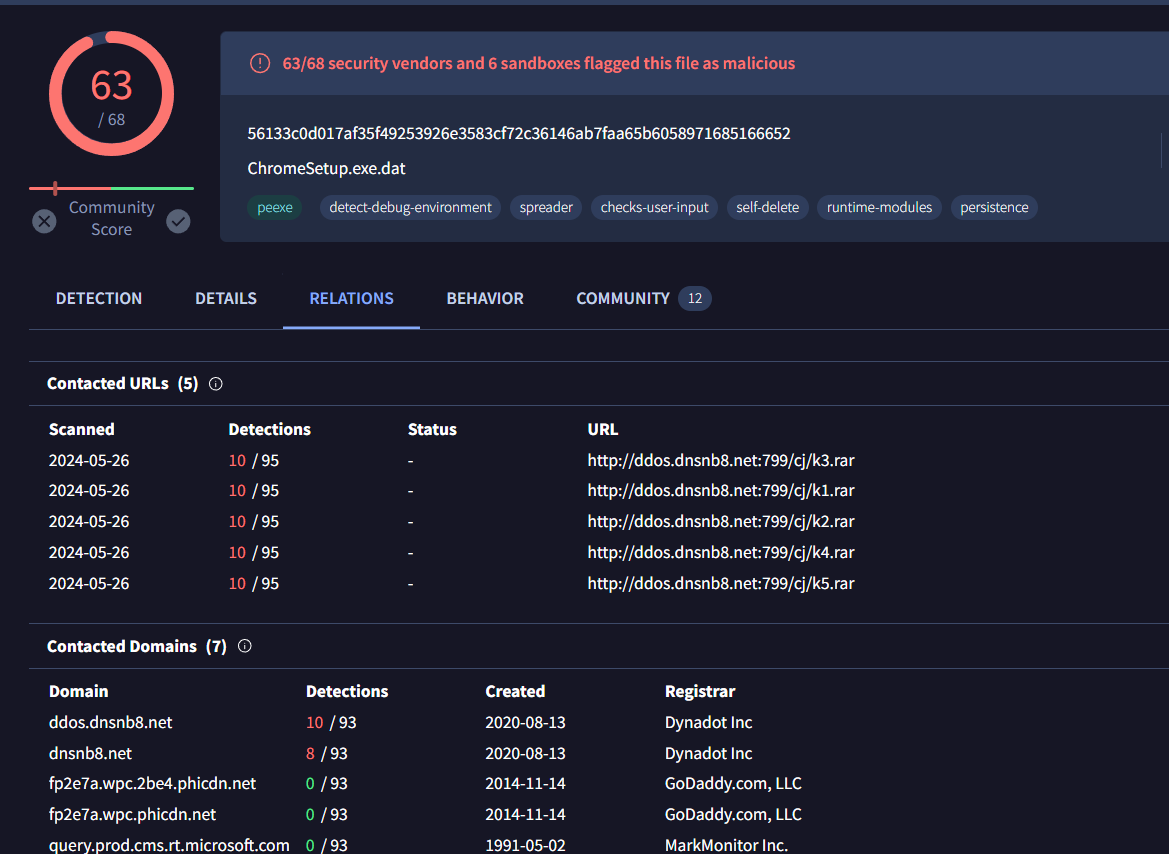This screenshot has width=1169, height=854.
Task: Click the 63/68 detection score circle
Action: click(111, 94)
